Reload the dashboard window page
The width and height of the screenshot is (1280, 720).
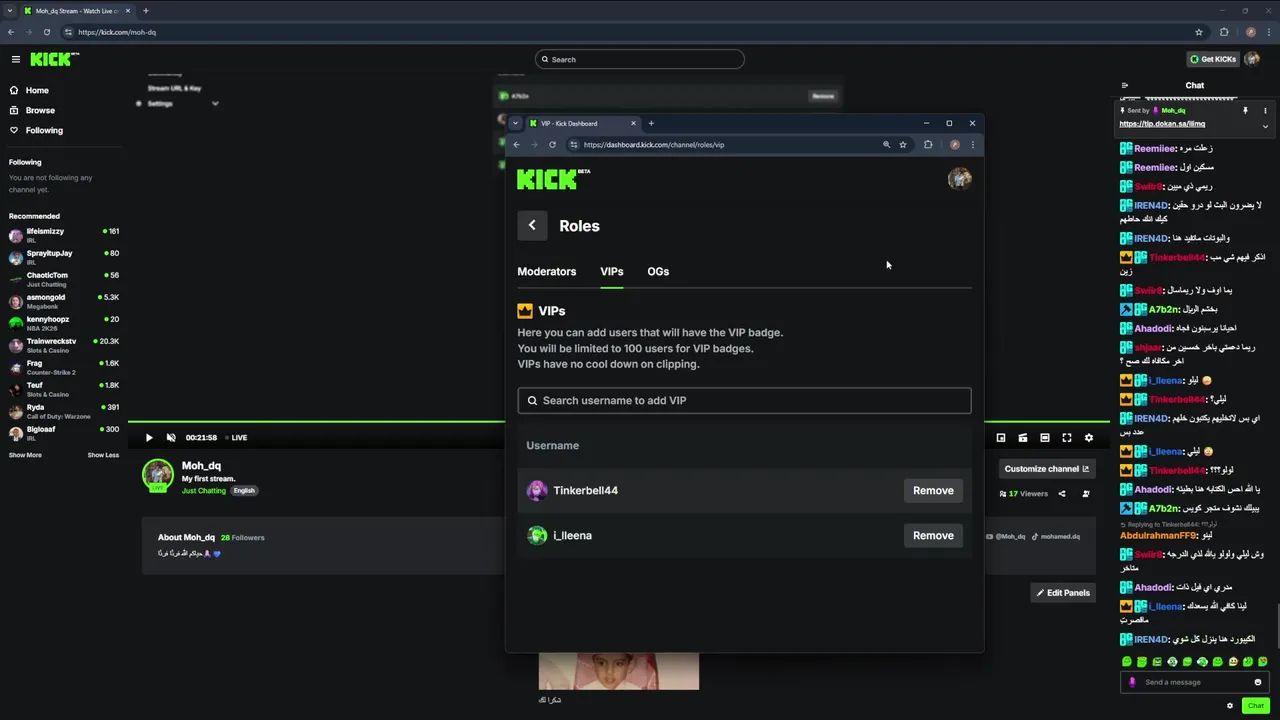(x=552, y=144)
